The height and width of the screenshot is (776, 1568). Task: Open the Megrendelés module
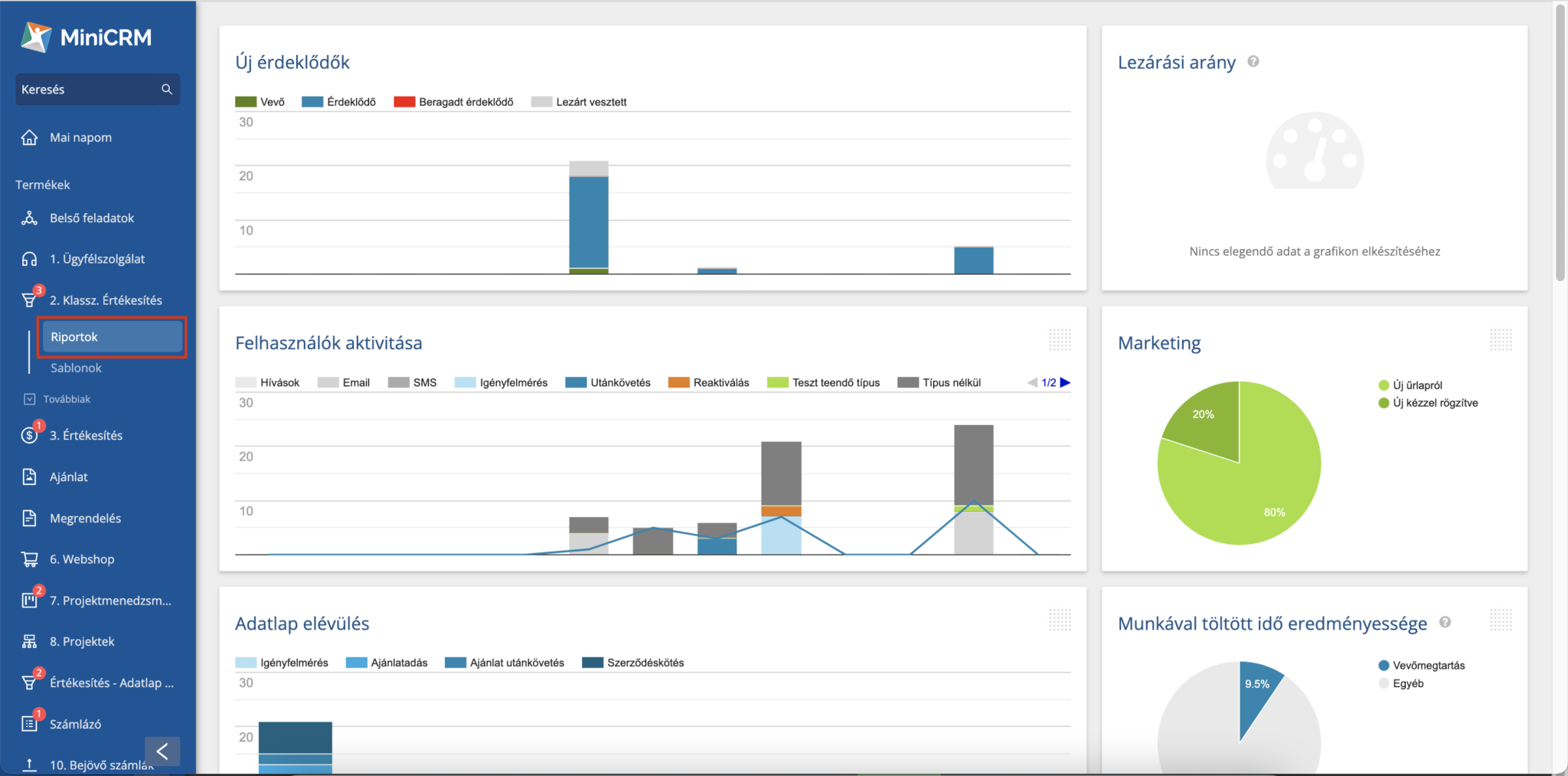85,518
